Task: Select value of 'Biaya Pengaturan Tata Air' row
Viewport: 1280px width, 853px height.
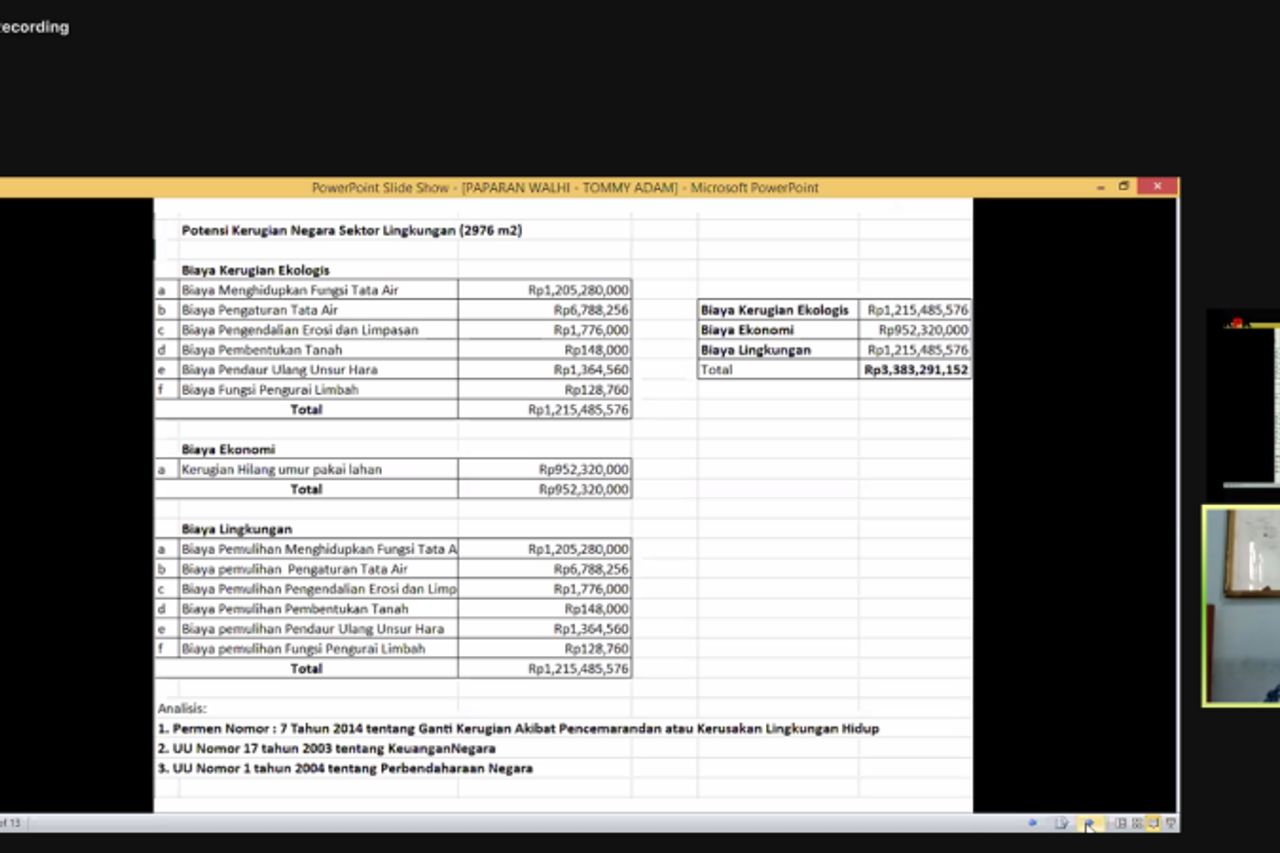Action: (x=545, y=310)
